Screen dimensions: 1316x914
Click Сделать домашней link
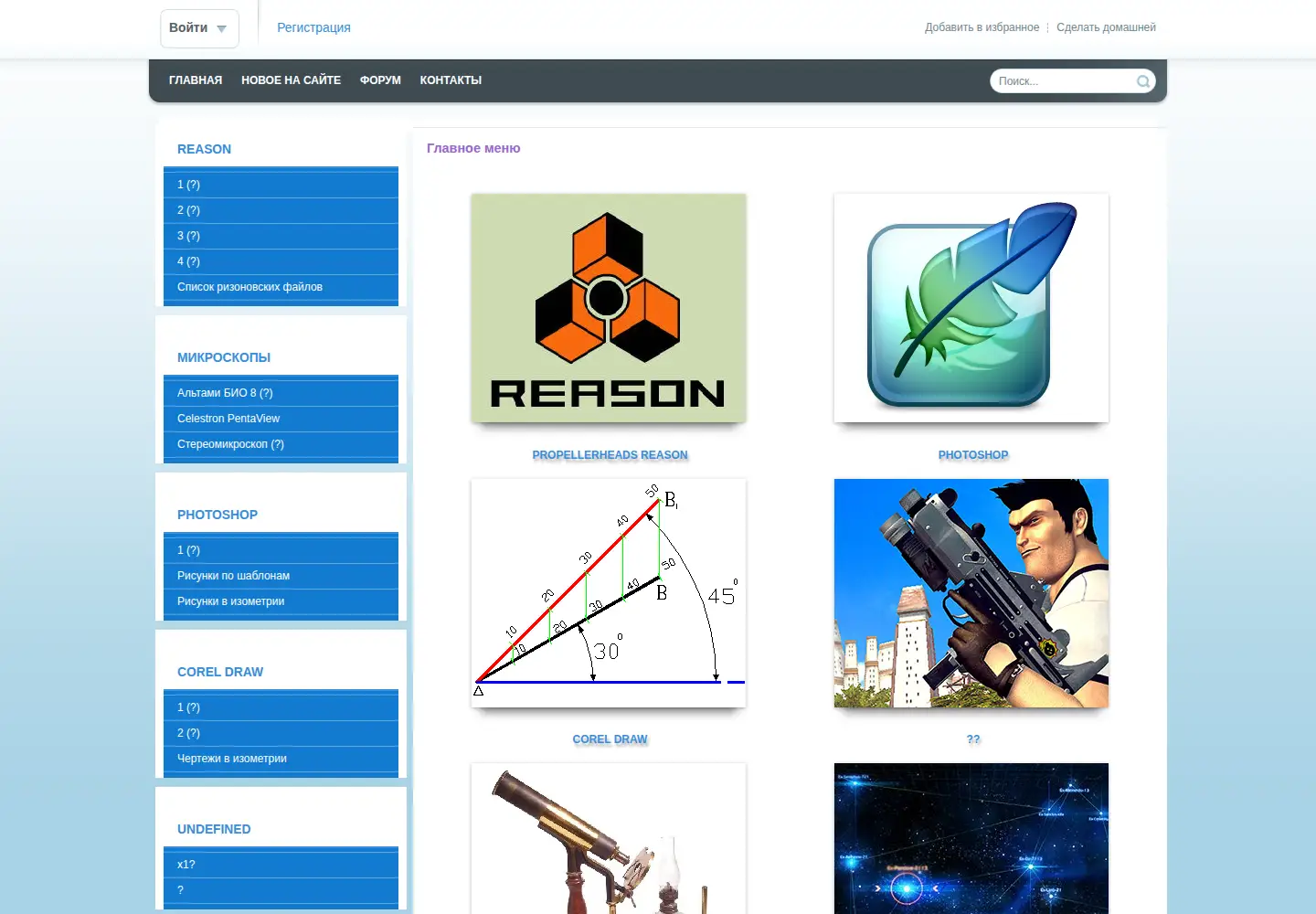tap(1106, 27)
